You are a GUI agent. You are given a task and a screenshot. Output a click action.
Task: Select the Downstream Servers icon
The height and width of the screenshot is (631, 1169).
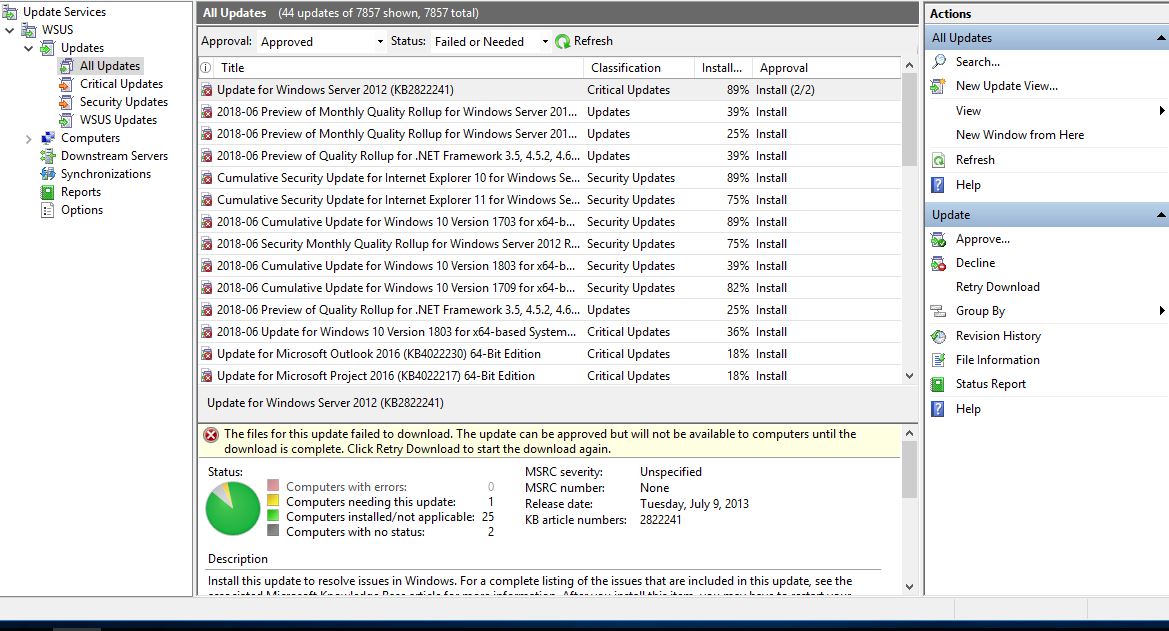point(46,155)
